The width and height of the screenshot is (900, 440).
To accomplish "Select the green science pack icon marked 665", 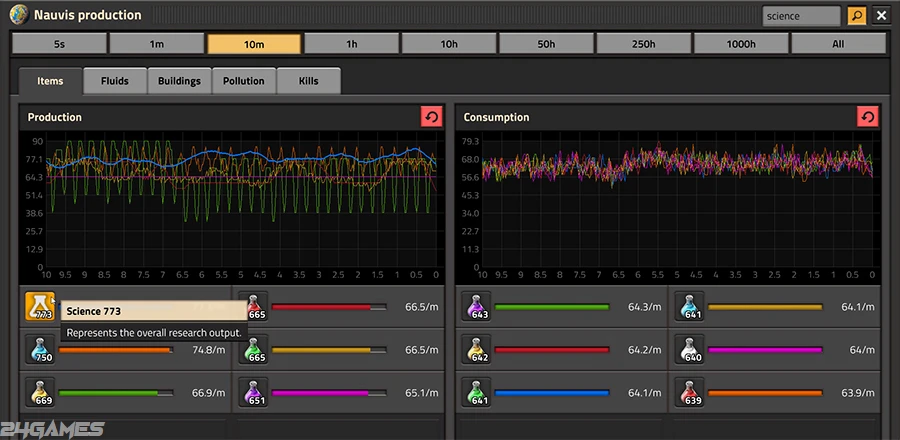I will (253, 349).
